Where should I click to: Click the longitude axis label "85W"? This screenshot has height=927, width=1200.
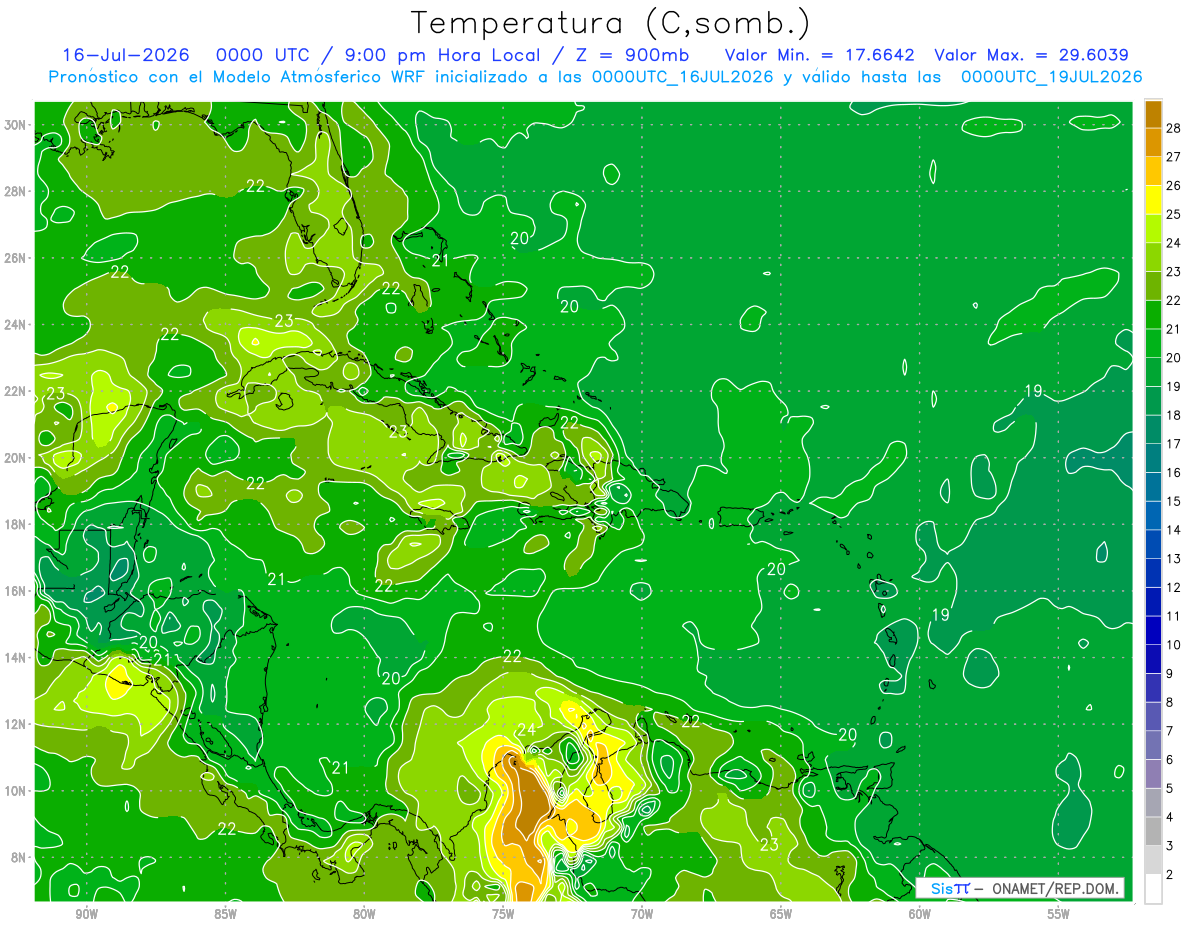coord(225,914)
